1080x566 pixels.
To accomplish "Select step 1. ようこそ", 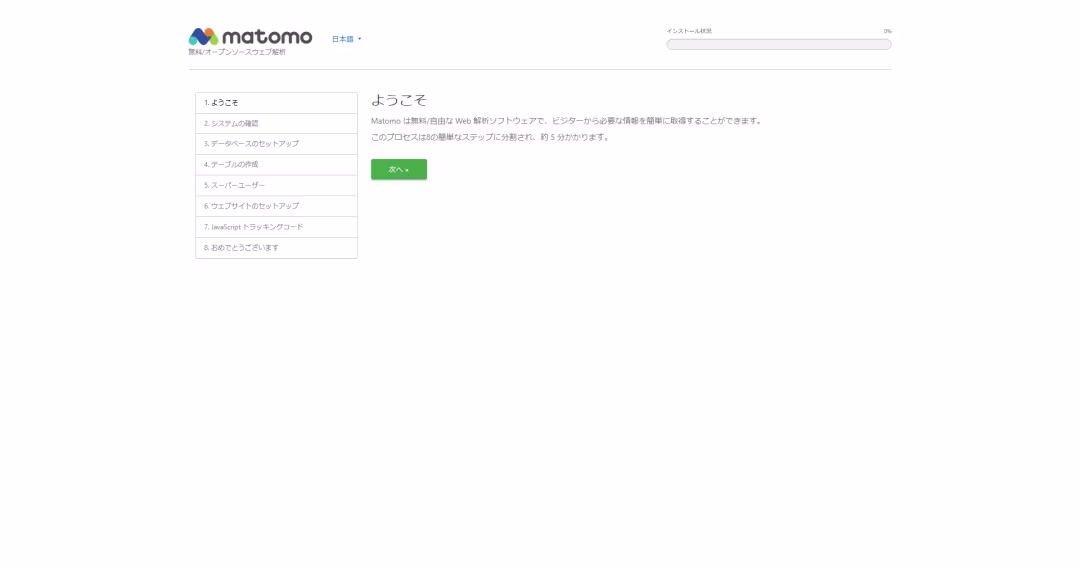I will (276, 103).
